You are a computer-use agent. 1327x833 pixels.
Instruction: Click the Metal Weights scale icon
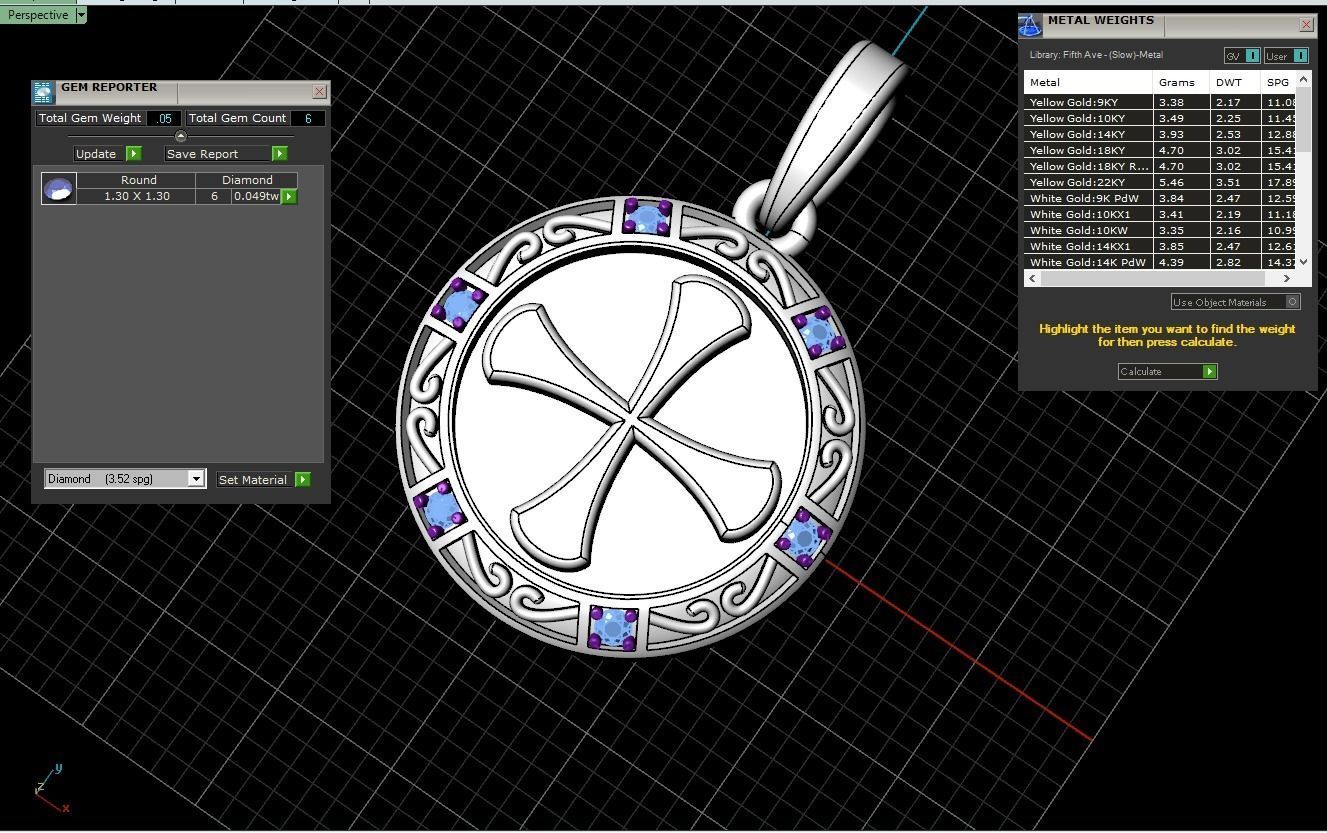(x=1030, y=26)
